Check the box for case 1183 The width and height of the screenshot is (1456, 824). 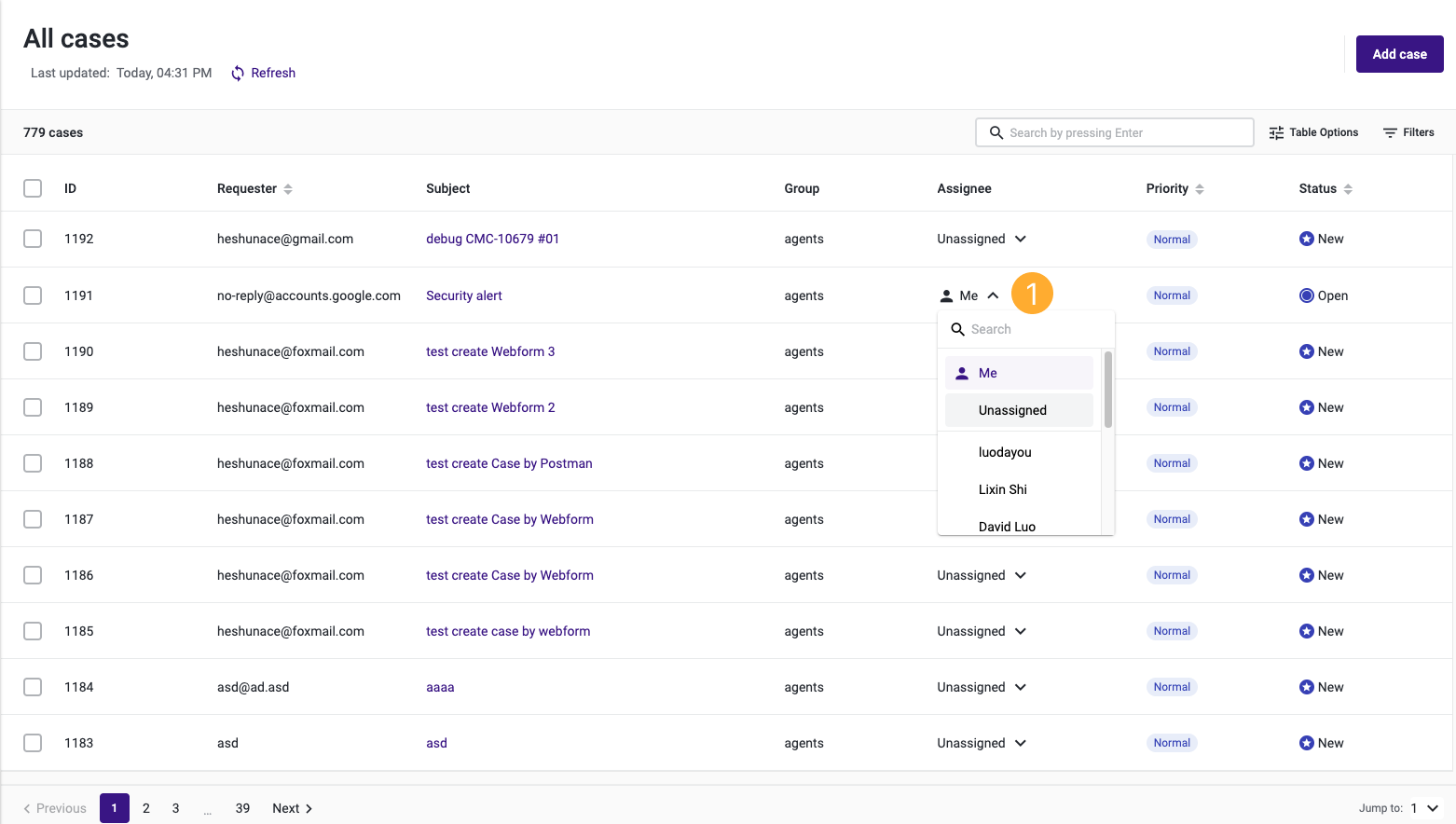[x=33, y=743]
